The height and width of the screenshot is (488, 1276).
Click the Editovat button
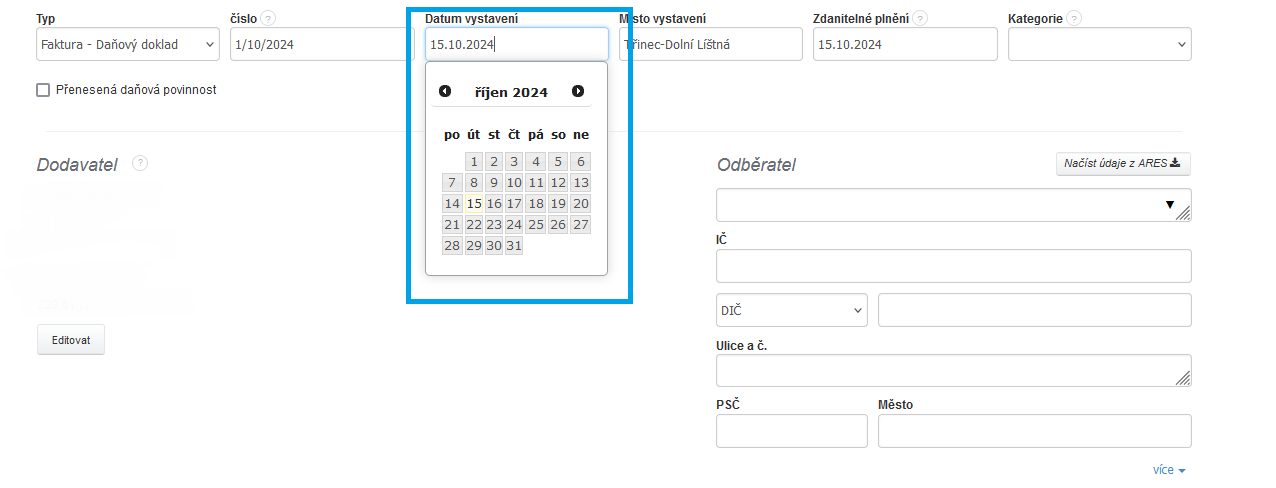pos(71,340)
